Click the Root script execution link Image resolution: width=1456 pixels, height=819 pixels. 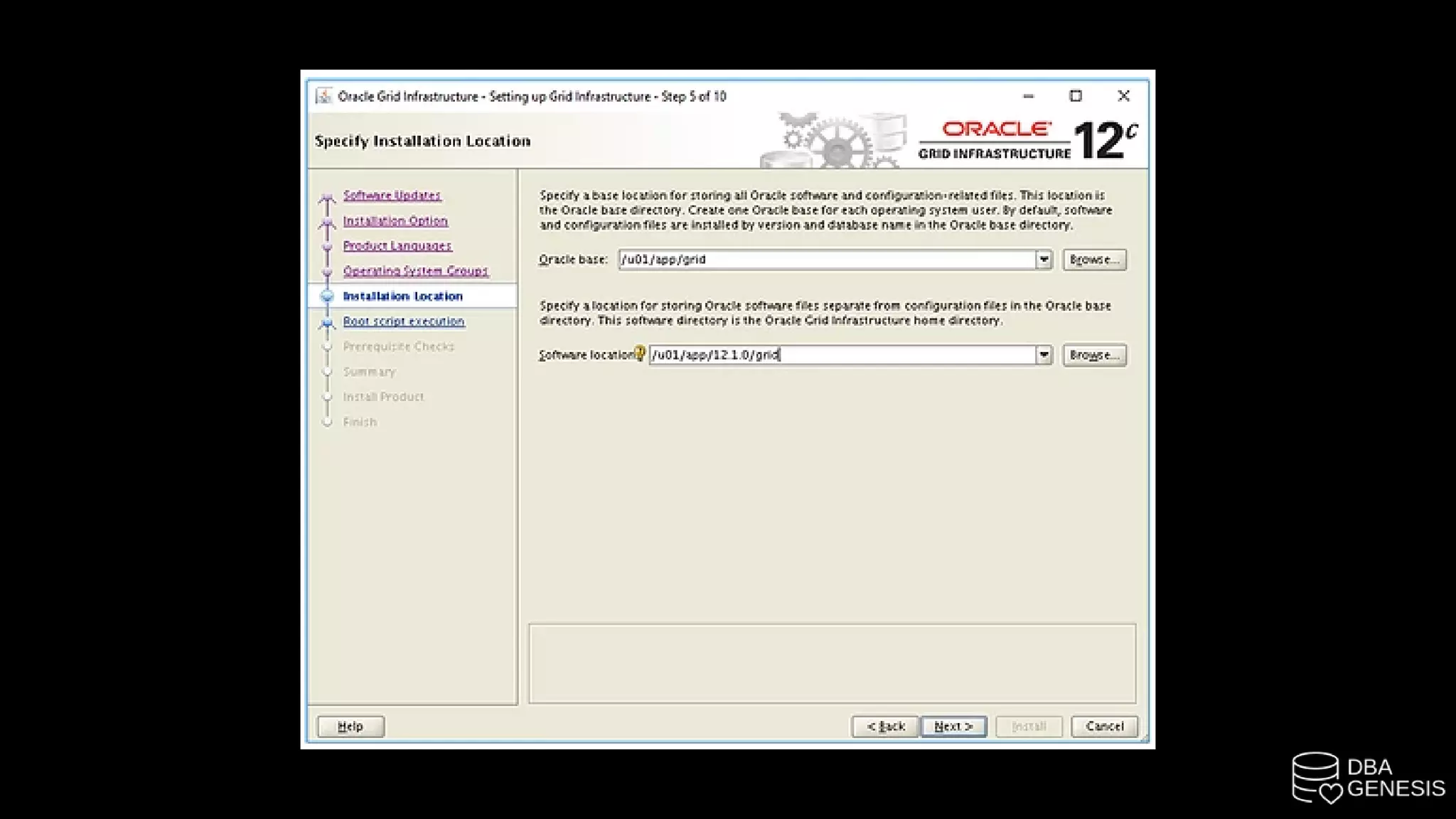[403, 321]
